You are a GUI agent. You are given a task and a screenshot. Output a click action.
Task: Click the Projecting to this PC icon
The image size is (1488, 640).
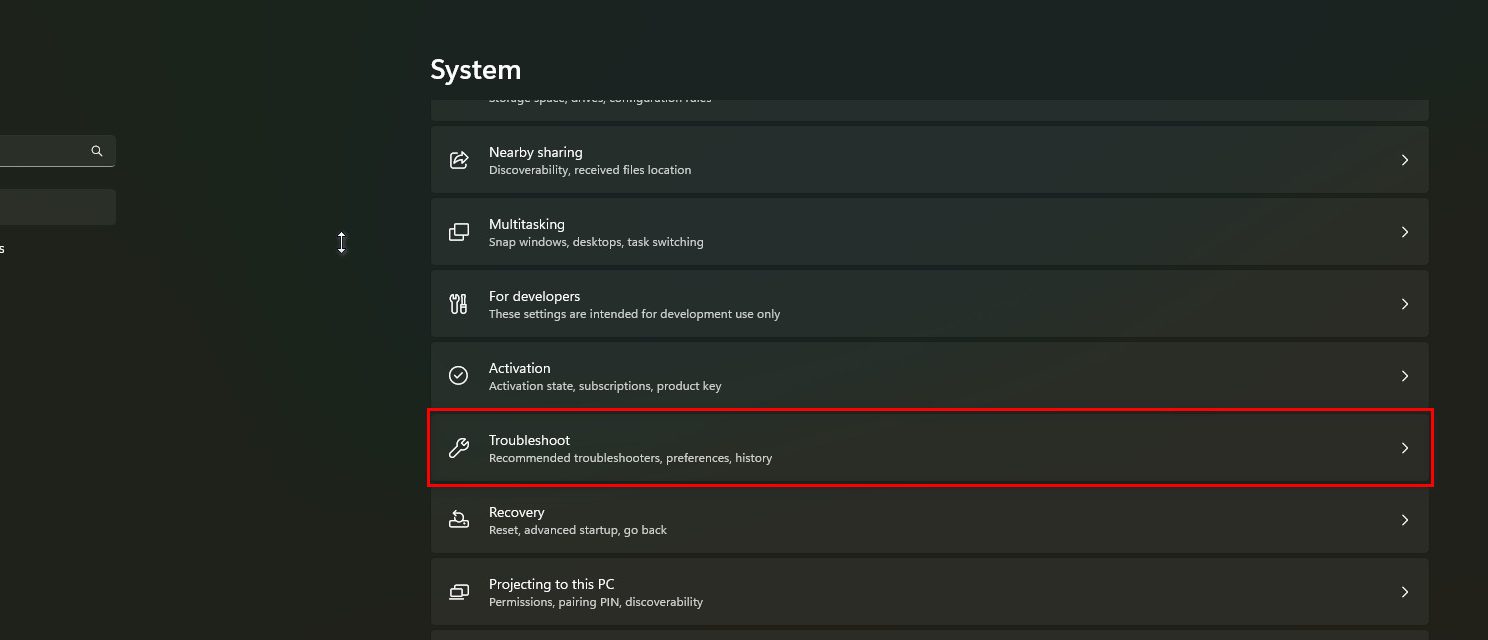[x=459, y=592]
